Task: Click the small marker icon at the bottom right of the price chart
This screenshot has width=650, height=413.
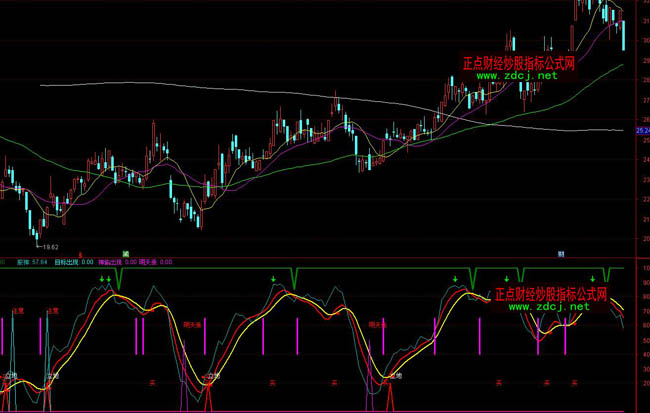Action: [561, 252]
